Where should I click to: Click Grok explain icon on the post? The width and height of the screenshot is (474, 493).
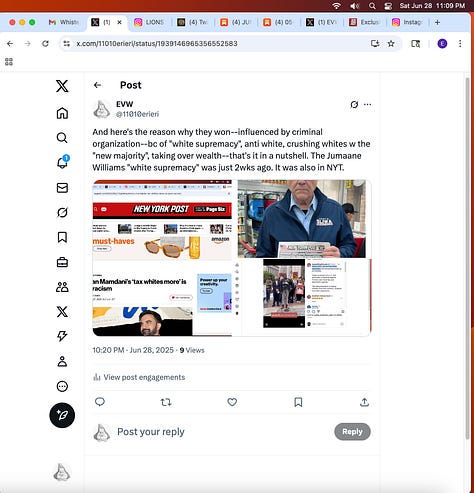click(354, 105)
